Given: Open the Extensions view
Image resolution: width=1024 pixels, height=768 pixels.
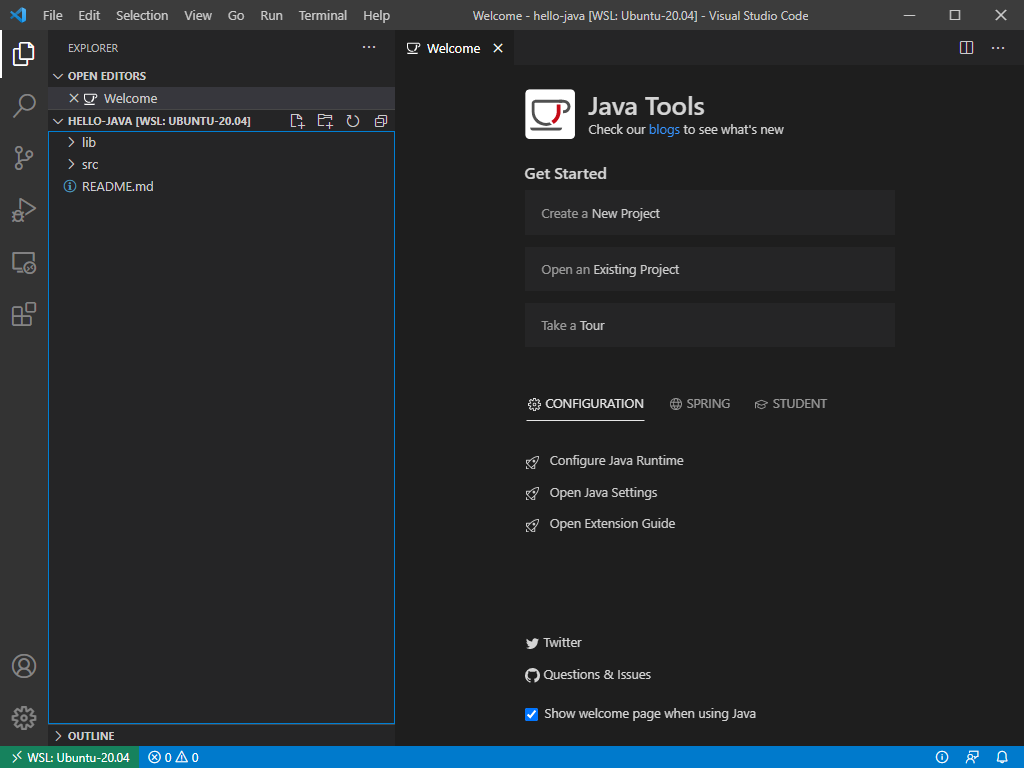Looking at the screenshot, I should click(24, 314).
